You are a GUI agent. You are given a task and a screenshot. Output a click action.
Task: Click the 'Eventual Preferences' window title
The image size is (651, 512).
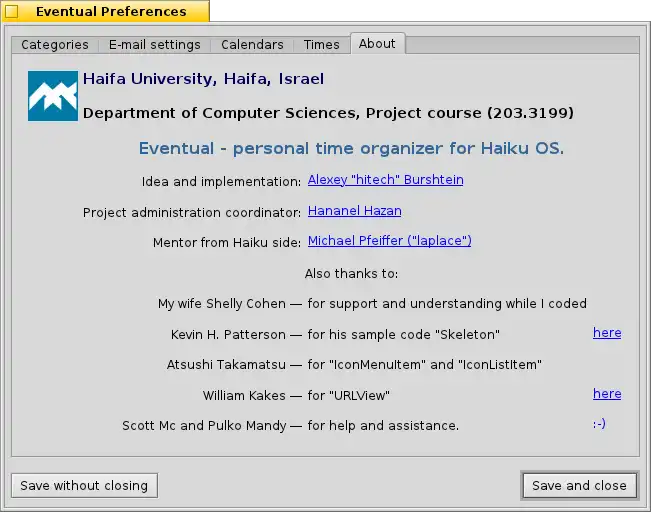click(x=111, y=12)
